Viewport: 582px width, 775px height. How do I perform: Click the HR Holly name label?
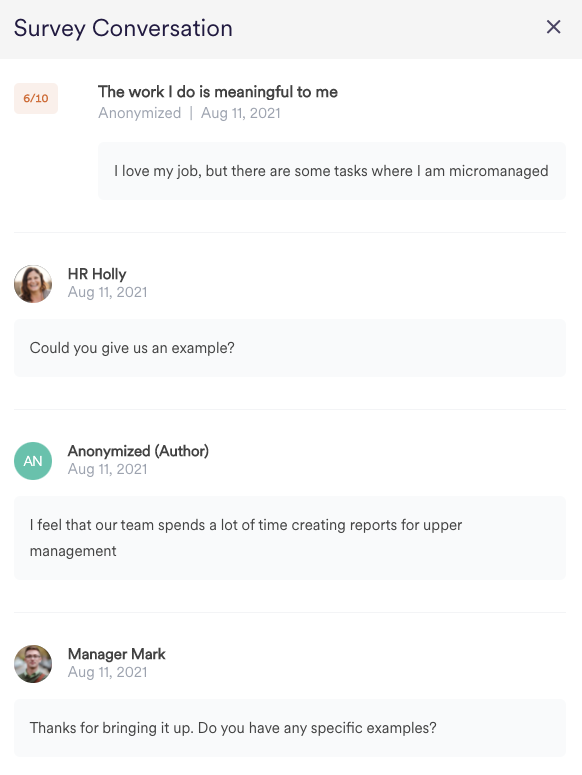click(97, 274)
